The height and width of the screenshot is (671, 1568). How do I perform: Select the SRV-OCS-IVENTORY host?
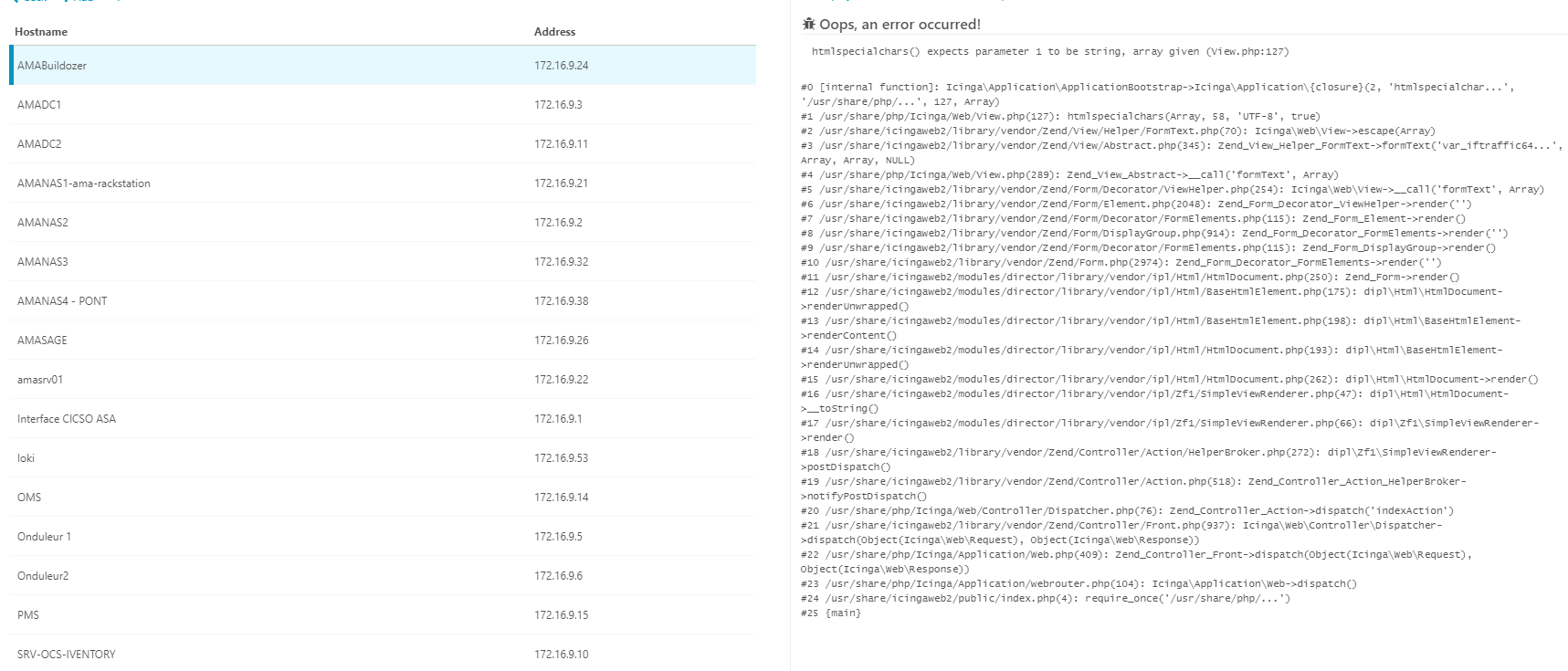pos(383,655)
